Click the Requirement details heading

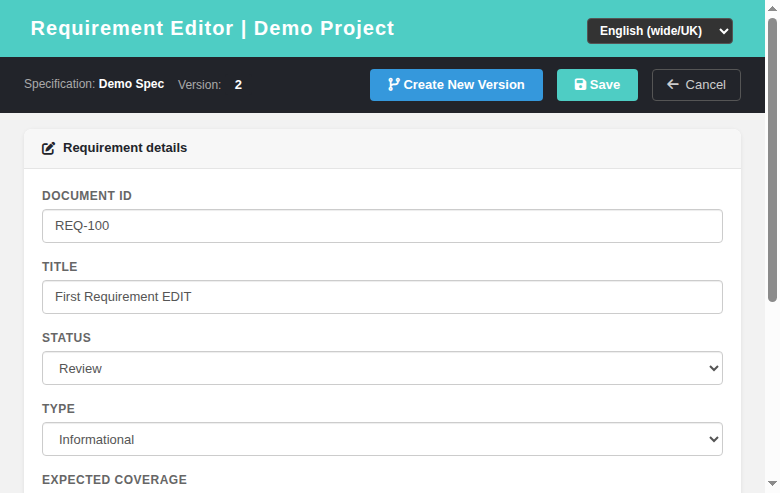point(125,148)
